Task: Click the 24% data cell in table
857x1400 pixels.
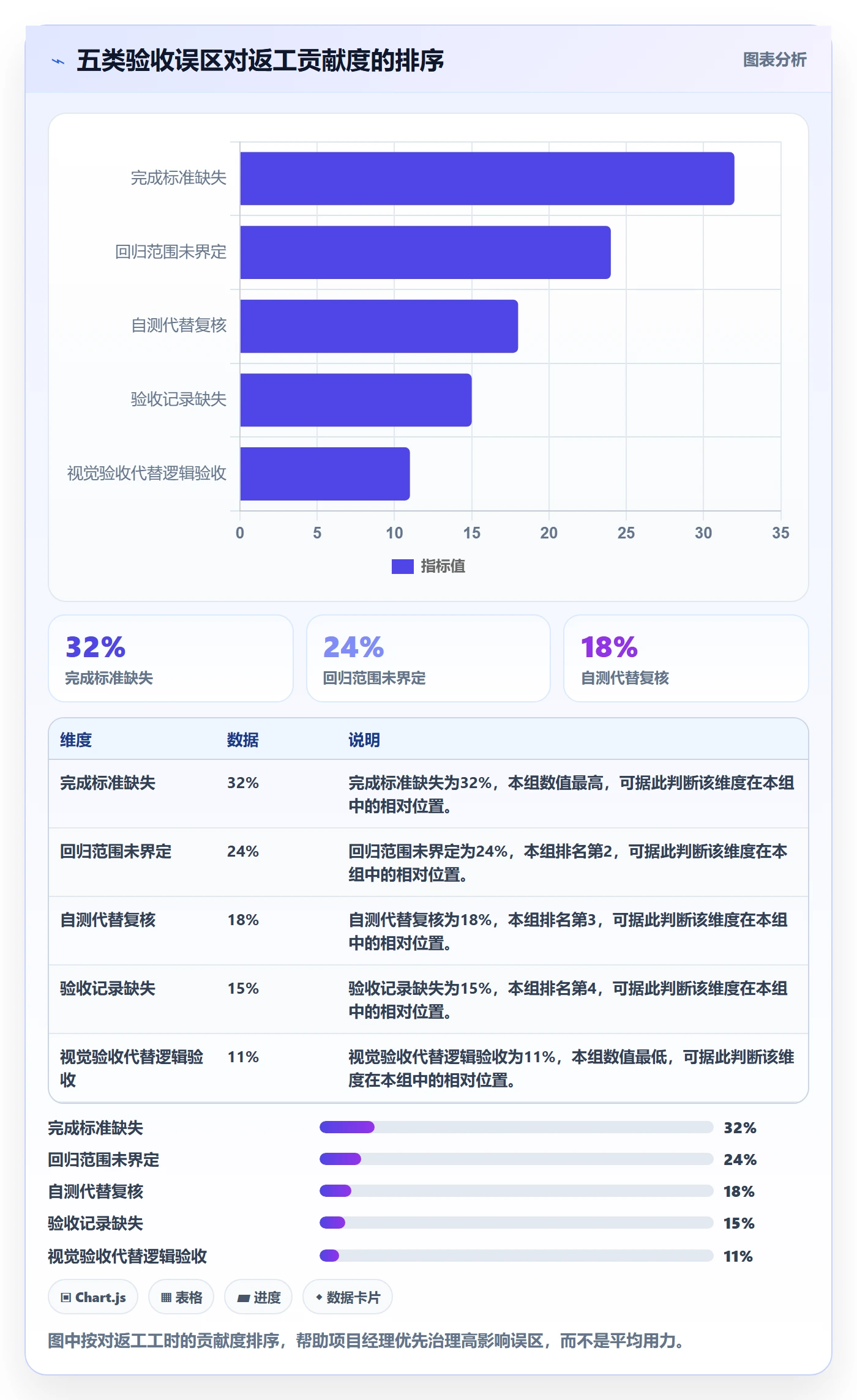Action: [243, 851]
